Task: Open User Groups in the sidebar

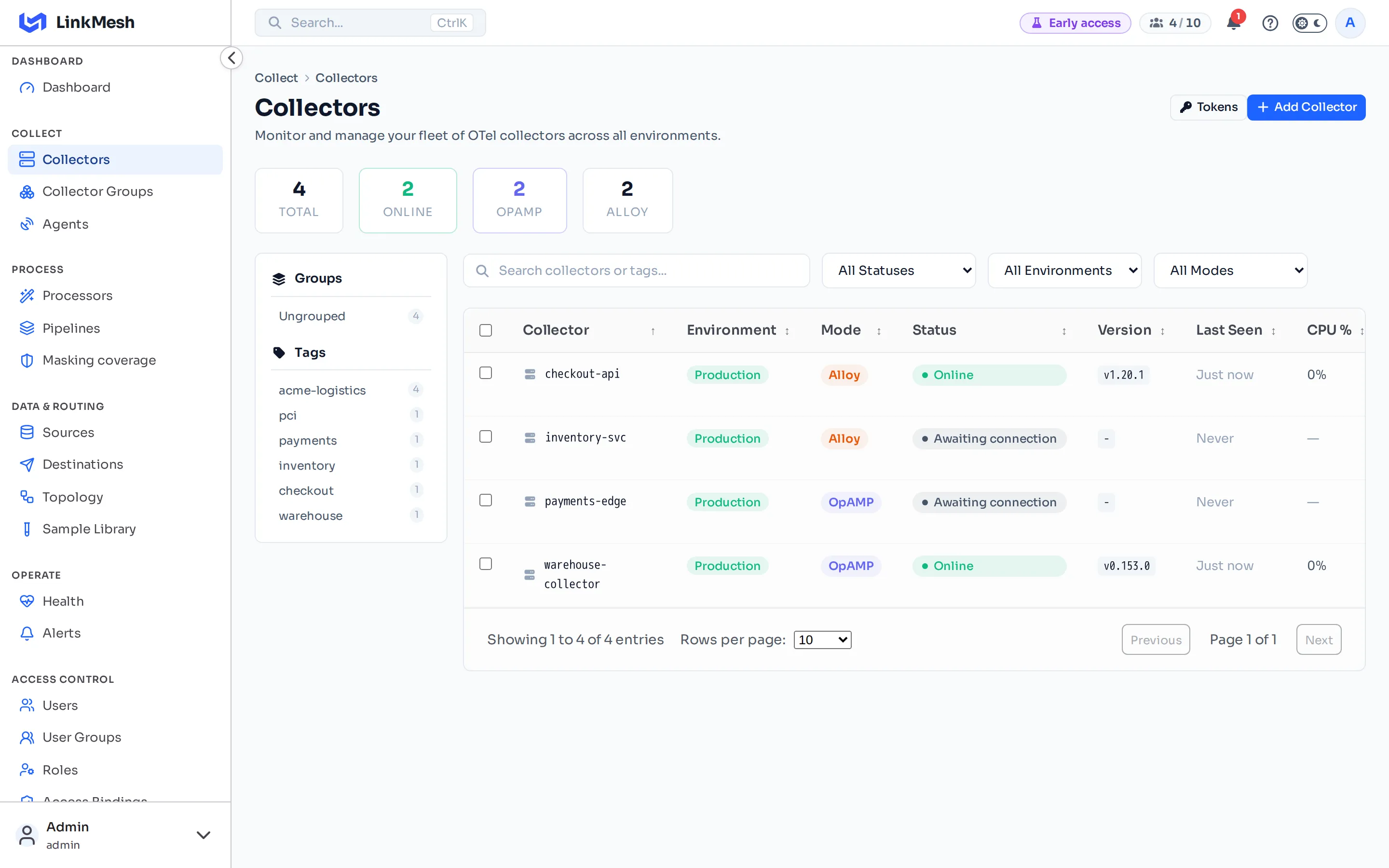Action: (x=115, y=738)
